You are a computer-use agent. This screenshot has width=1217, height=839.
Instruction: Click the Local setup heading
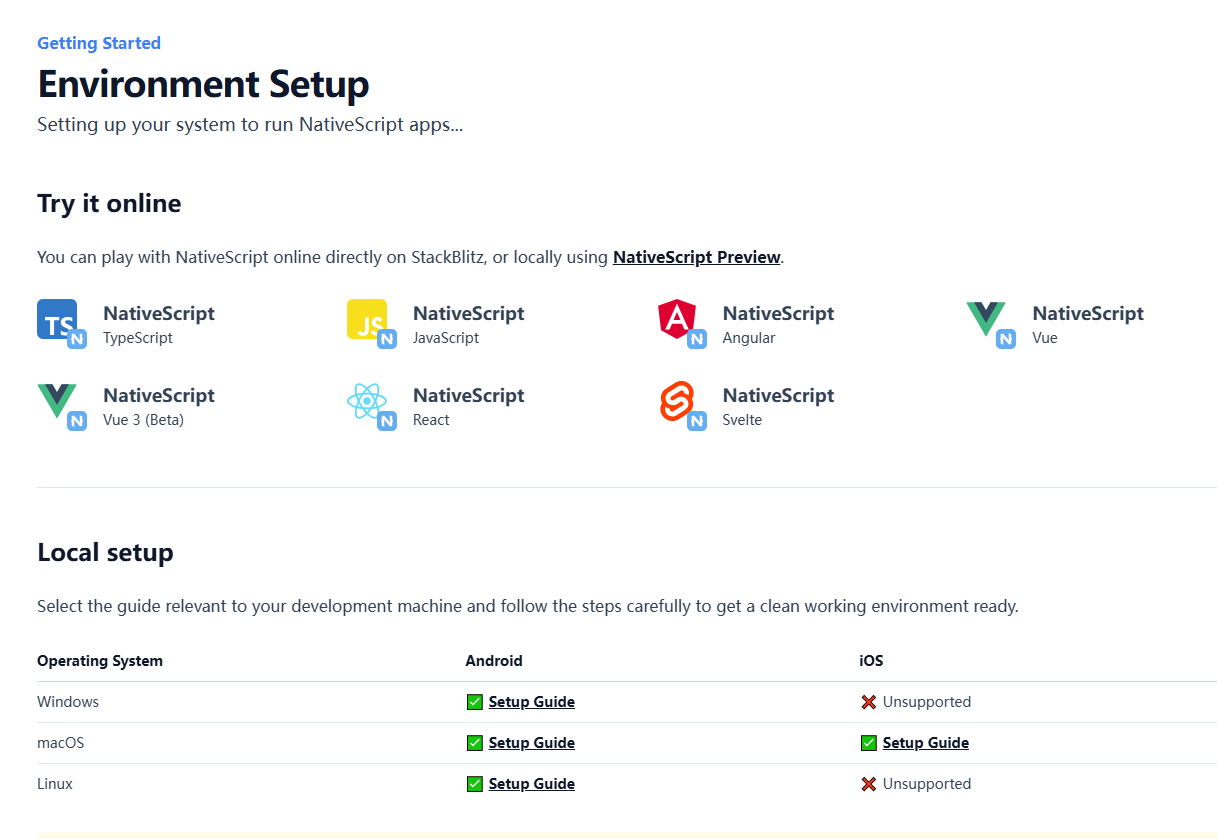tap(105, 552)
